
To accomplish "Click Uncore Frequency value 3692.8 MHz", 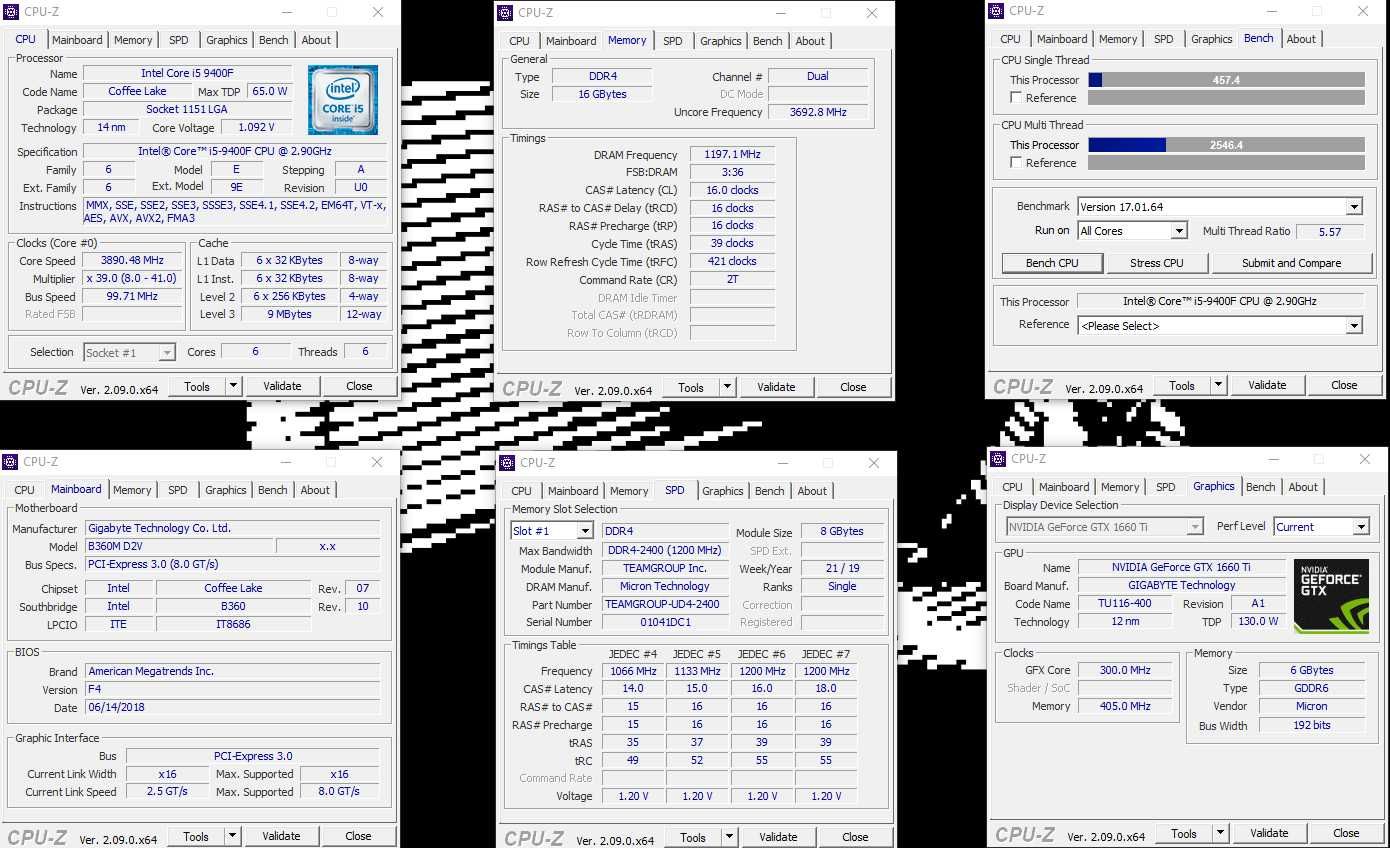I will tap(818, 113).
